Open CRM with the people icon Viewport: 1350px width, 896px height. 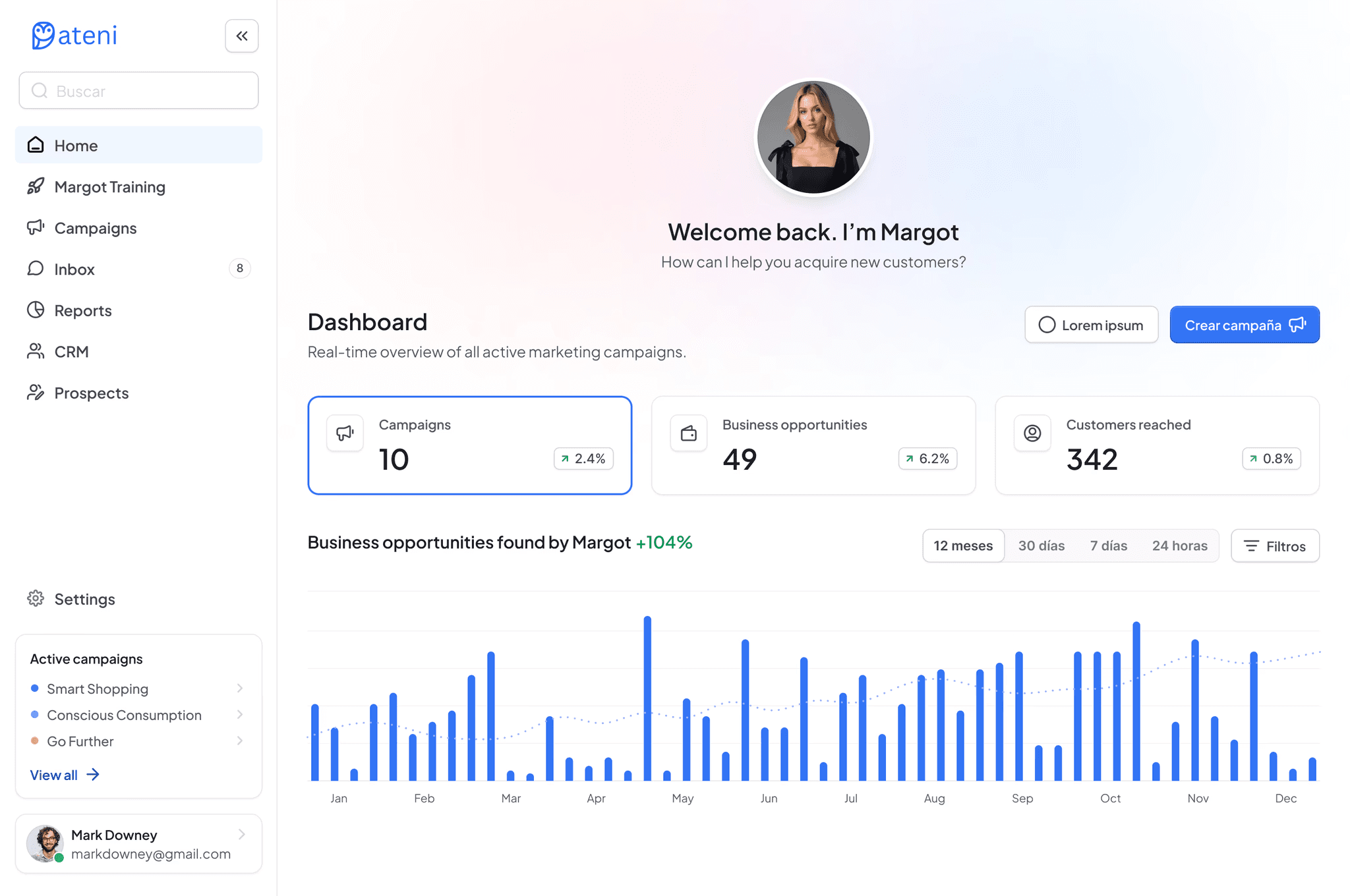(x=36, y=351)
